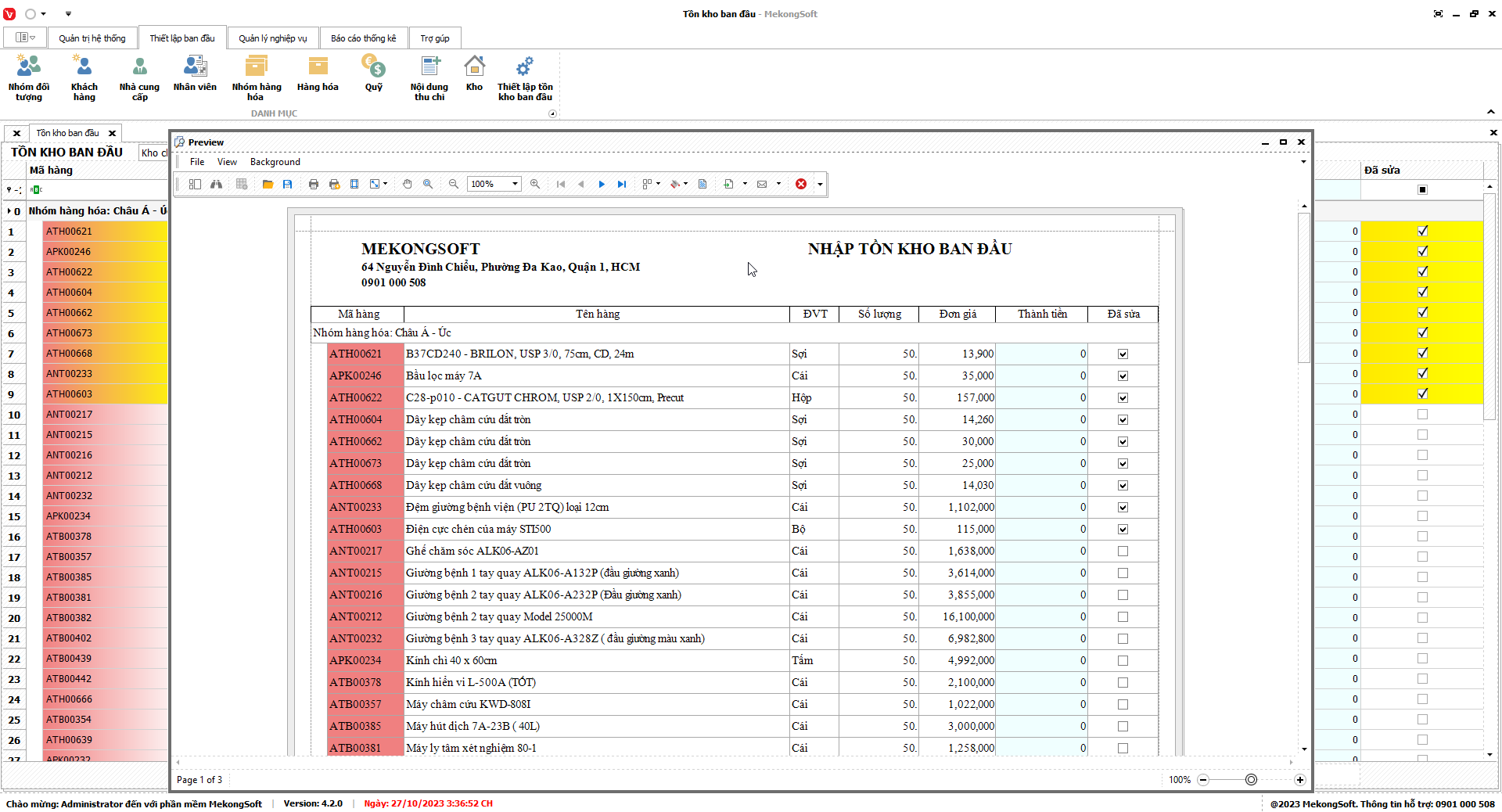Toggle Đã sửa checkbox for ATH00621 in preview

pos(1123,354)
